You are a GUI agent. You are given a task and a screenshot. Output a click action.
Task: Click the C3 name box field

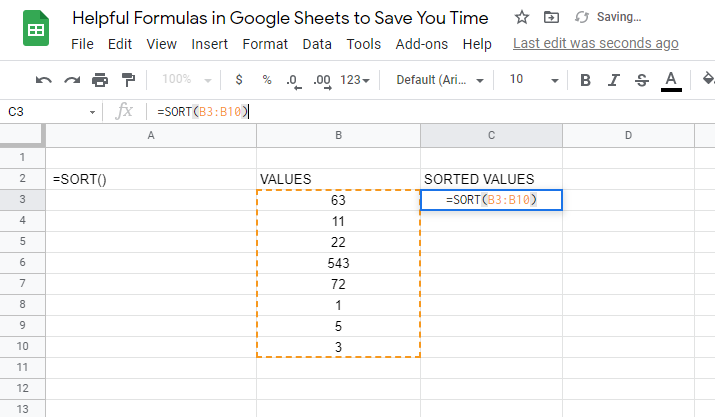pyautogui.click(x=52, y=112)
